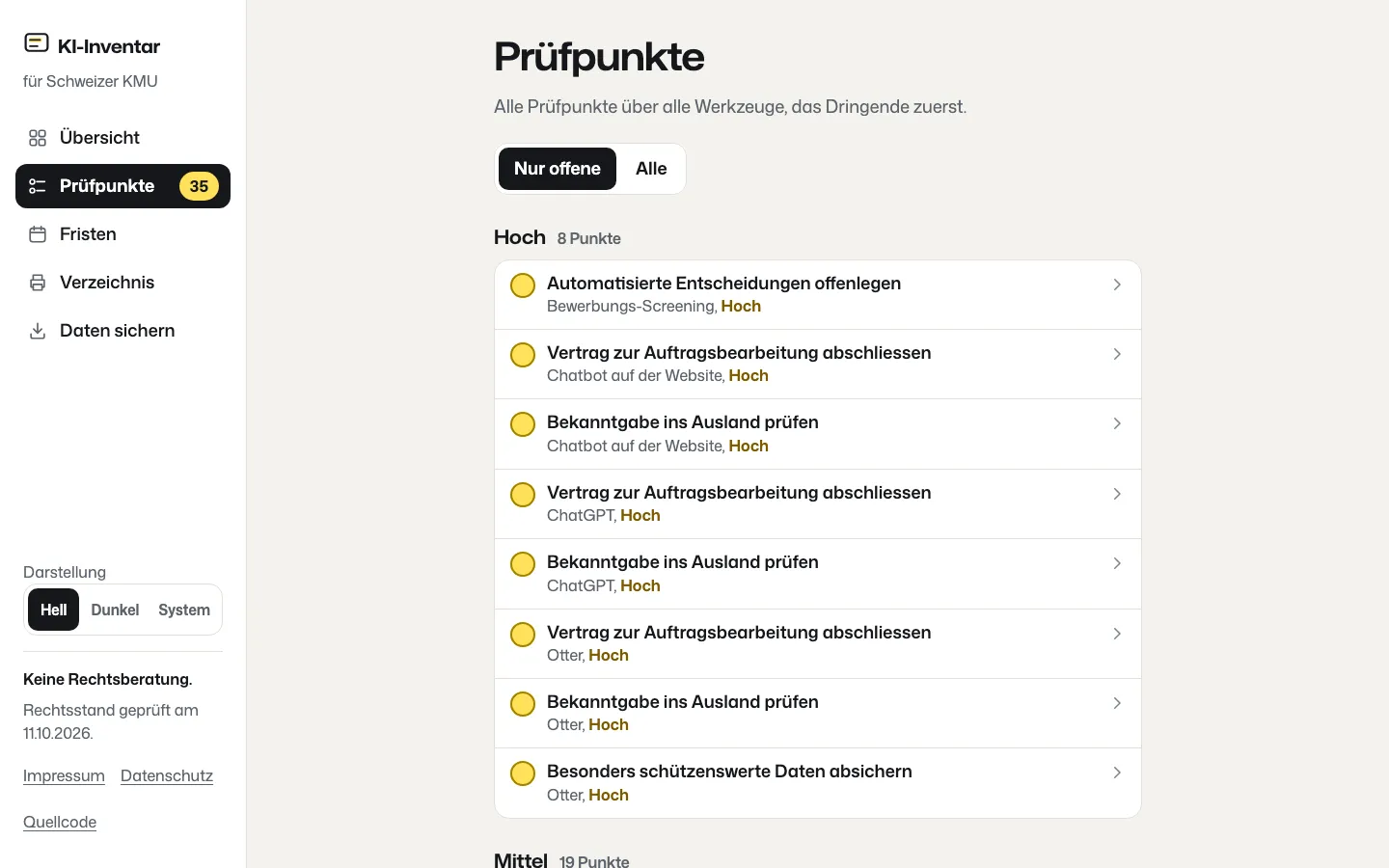Switch filter to Nur offene

pyautogui.click(x=558, y=169)
